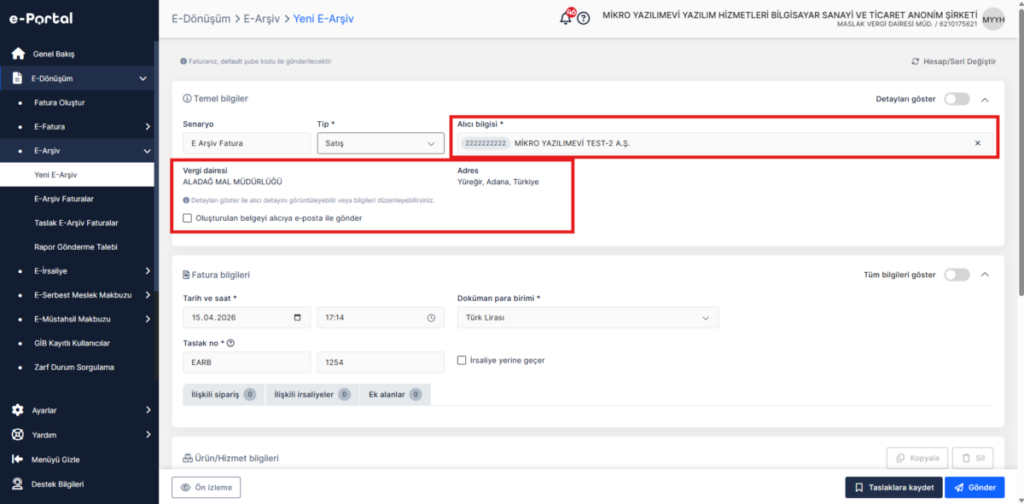Click the e-Portal logo
The image size is (1024, 504).
[40, 19]
